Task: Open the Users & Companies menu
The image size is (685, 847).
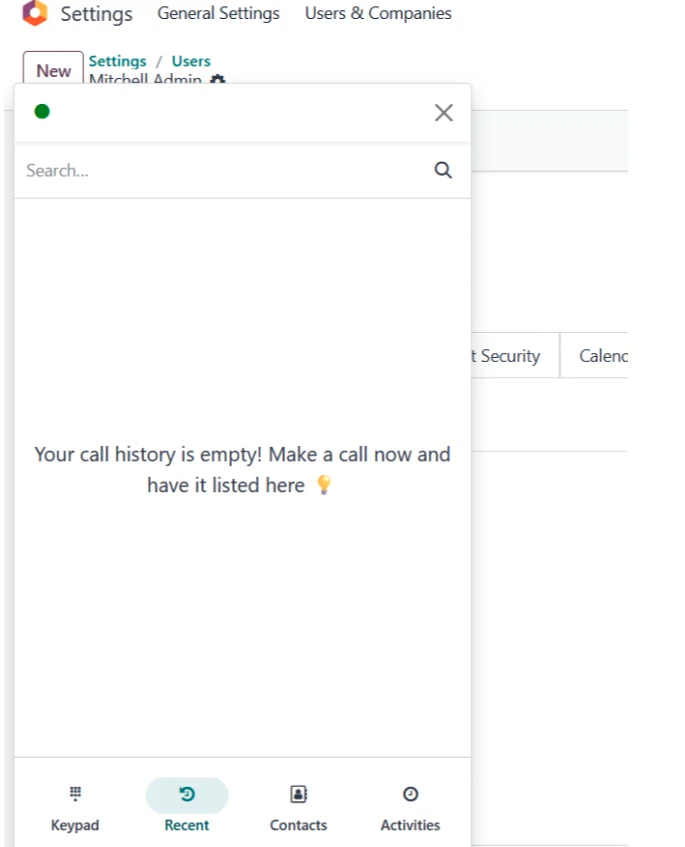Action: 378,13
